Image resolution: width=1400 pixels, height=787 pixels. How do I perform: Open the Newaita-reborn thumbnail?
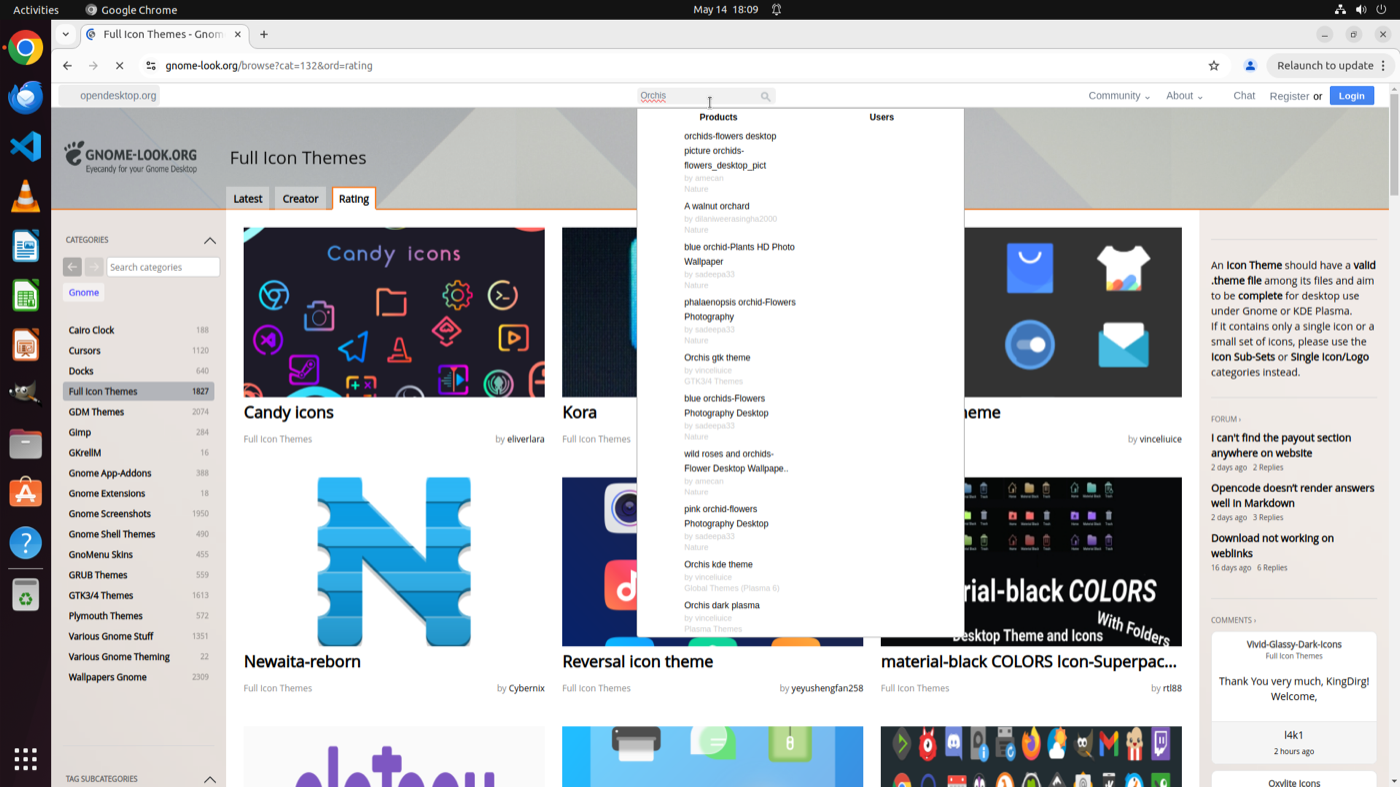click(394, 562)
